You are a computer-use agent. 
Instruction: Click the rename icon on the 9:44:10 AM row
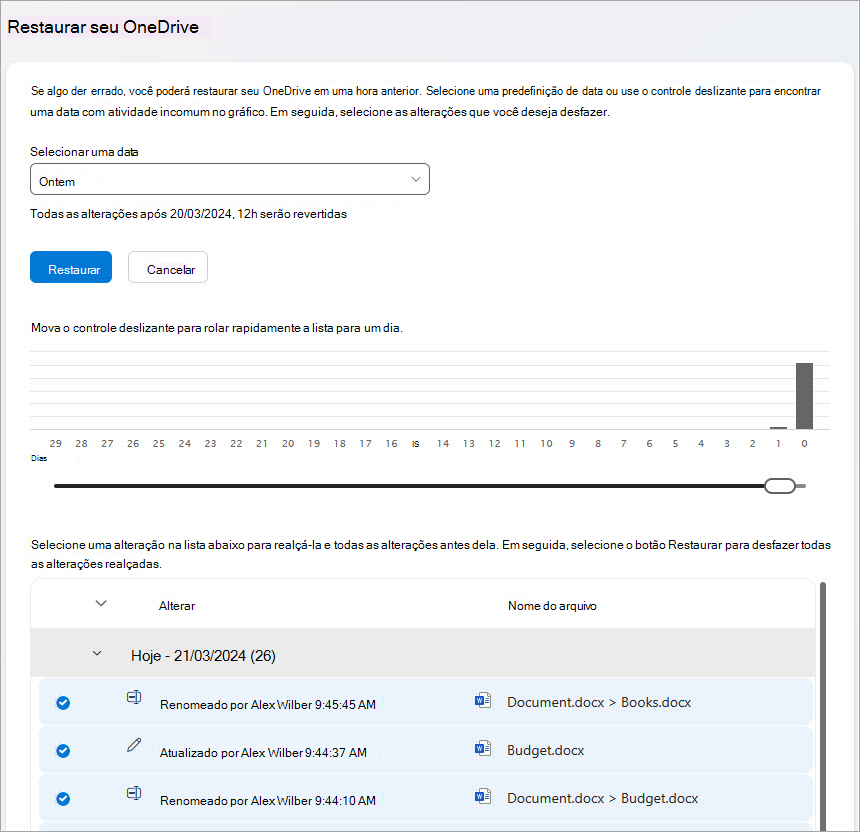pyautogui.click(x=134, y=793)
